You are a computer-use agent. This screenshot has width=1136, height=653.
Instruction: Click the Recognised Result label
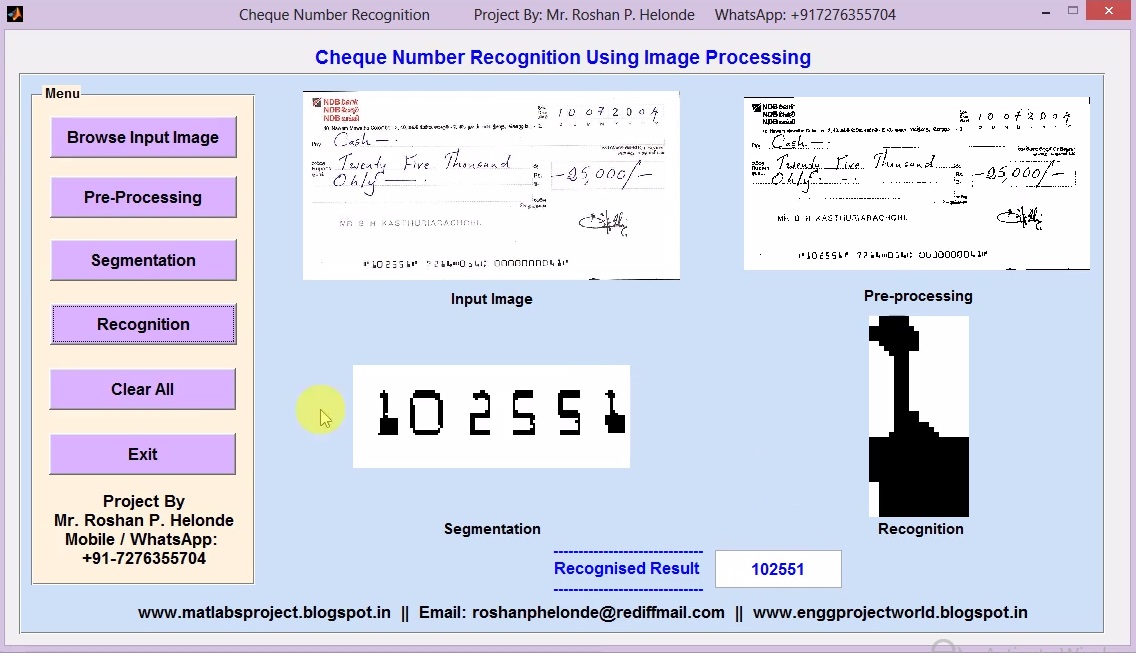tap(627, 569)
